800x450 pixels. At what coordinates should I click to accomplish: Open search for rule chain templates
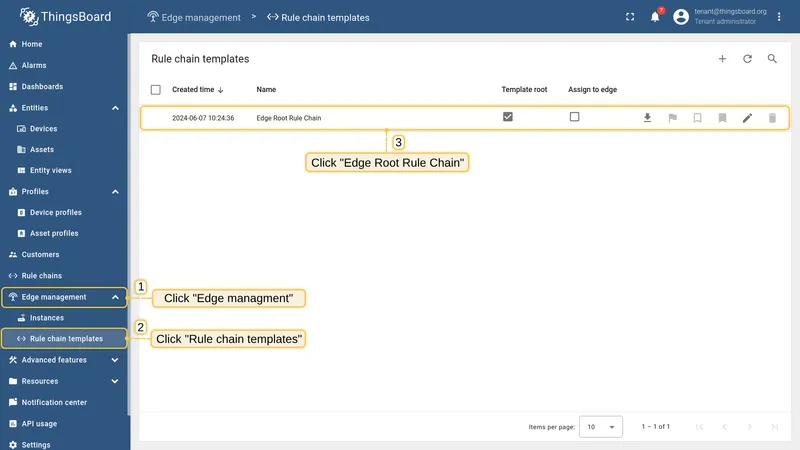tap(772, 59)
